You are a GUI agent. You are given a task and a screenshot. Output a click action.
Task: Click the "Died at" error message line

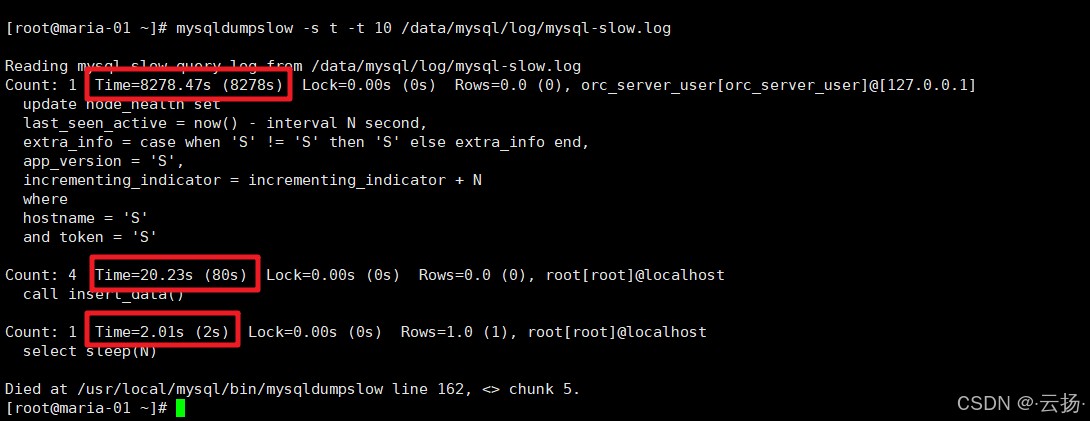tap(292, 388)
